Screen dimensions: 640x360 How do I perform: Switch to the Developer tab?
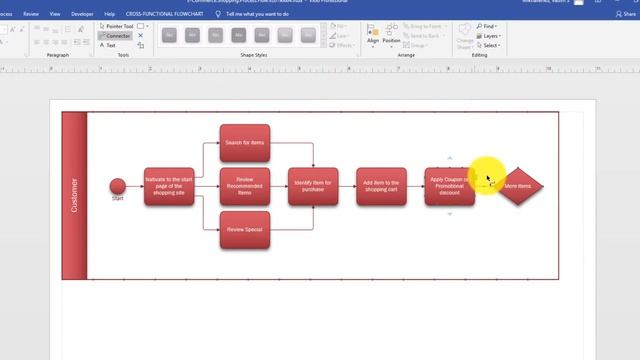[82, 14]
